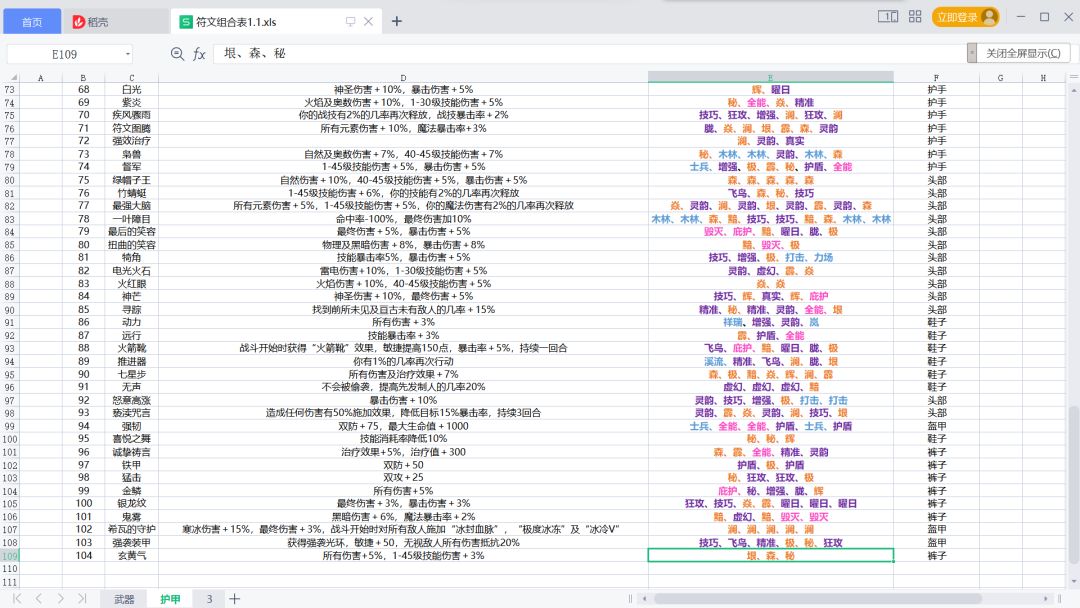Click the horizontal scrollbar thumb

pyautogui.click(x=818, y=599)
